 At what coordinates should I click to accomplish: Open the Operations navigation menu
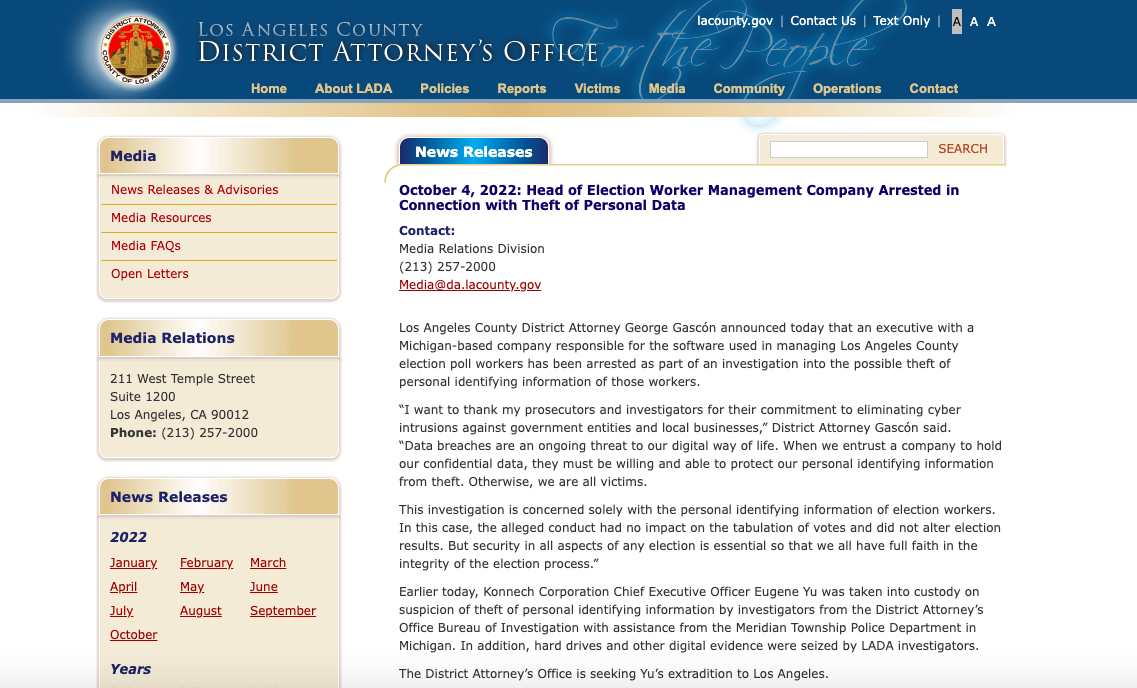847,88
